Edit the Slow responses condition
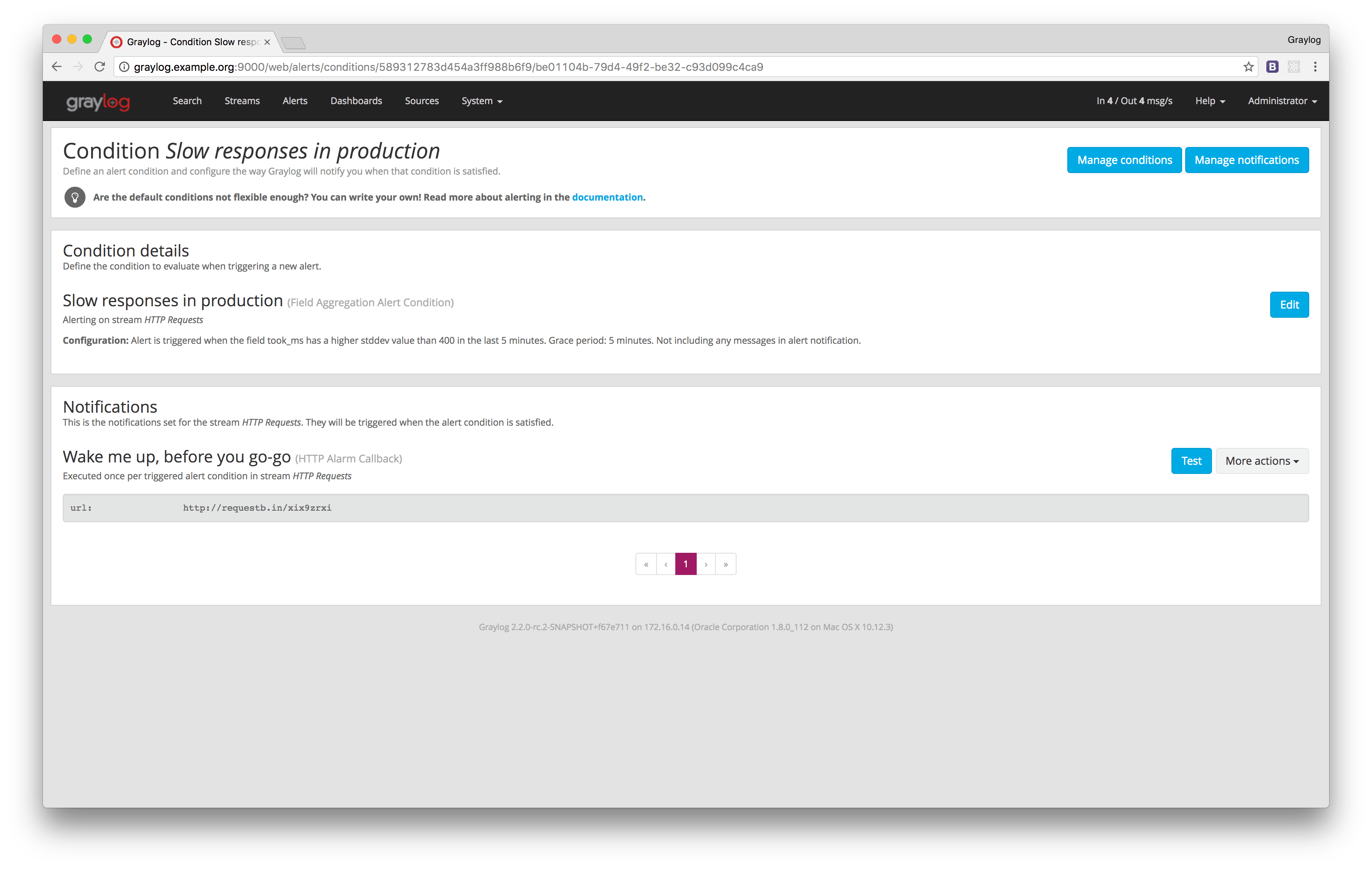Viewport: 1372px width, 869px height. (x=1289, y=305)
